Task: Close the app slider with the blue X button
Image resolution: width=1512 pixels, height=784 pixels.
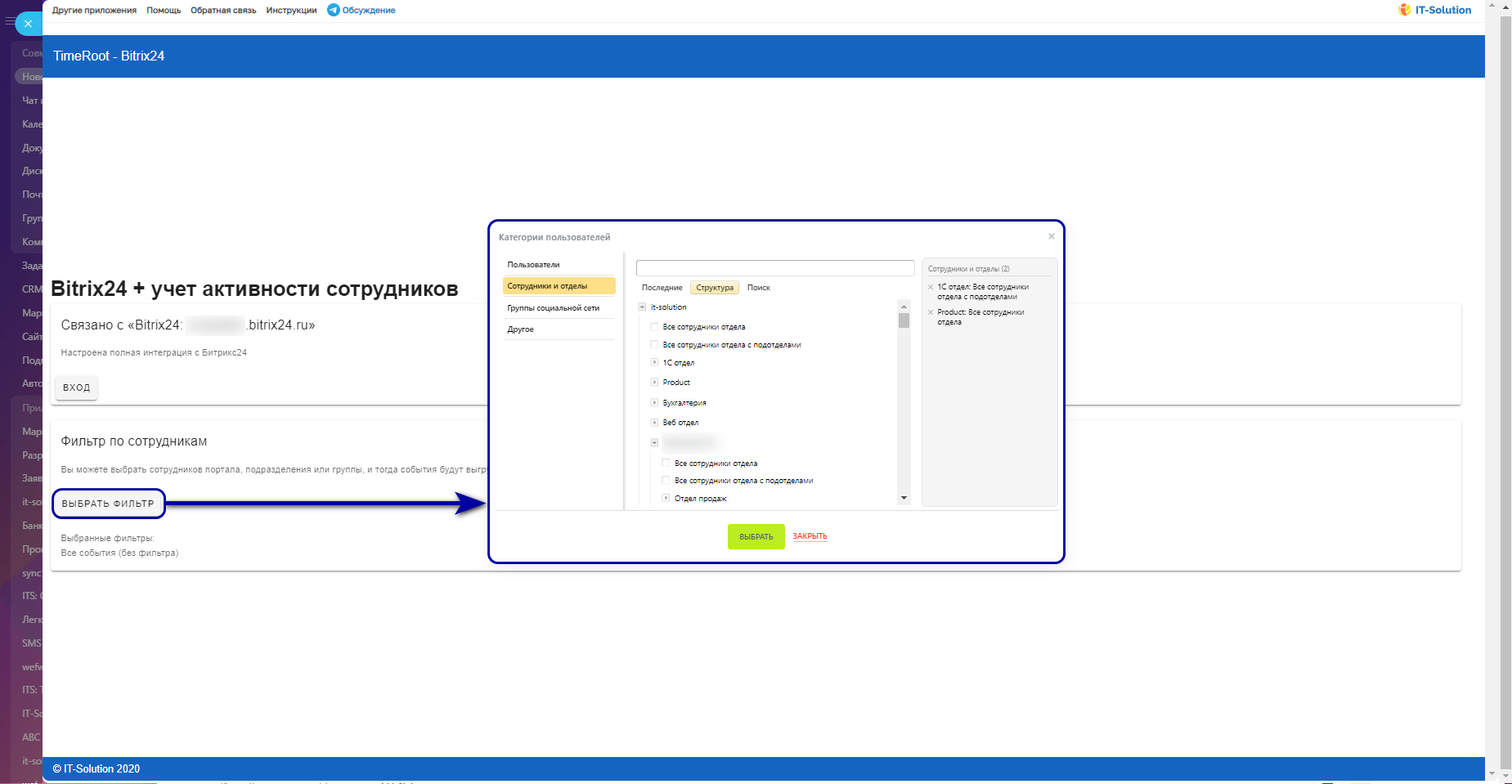Action: [x=28, y=24]
